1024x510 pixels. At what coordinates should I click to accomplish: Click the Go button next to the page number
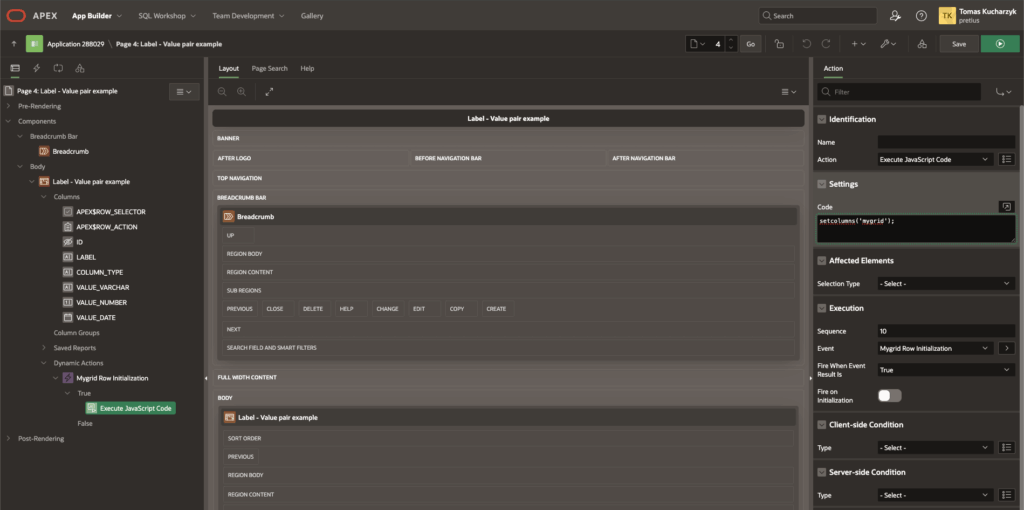tap(751, 44)
